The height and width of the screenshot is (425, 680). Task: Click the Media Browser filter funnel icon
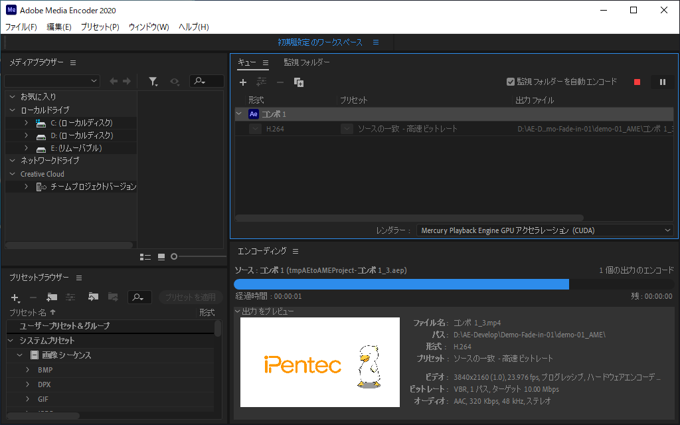point(153,81)
